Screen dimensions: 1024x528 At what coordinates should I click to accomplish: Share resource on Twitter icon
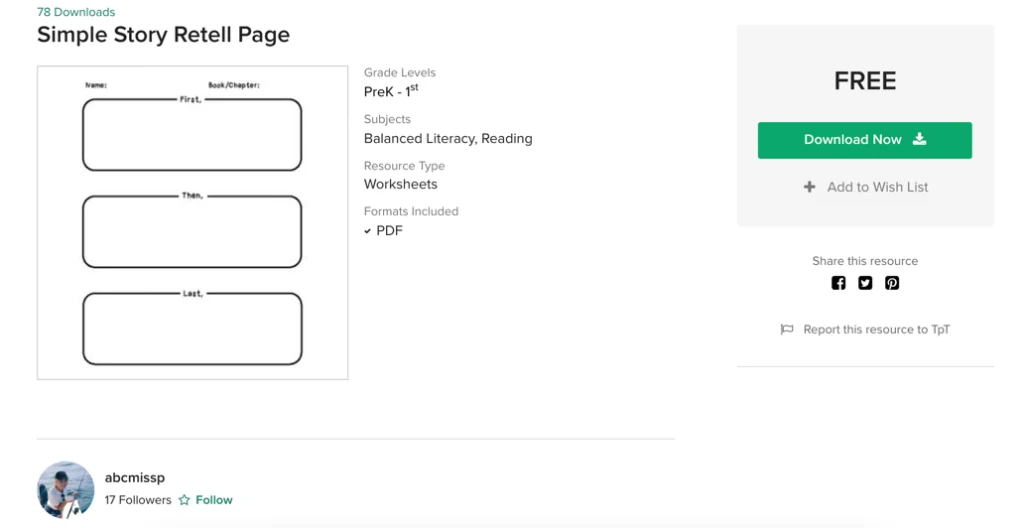pos(865,283)
